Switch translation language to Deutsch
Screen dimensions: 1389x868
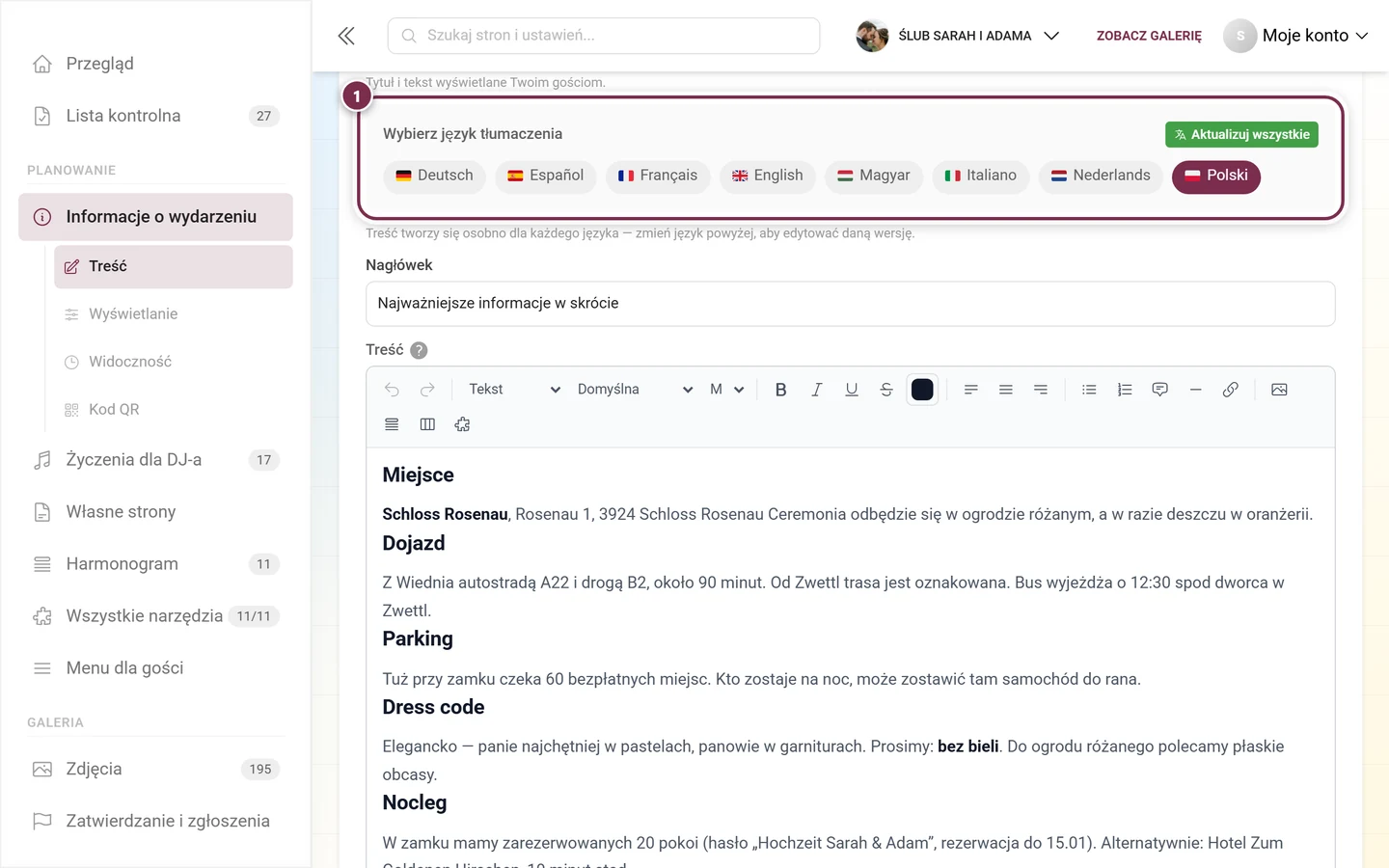coord(435,176)
